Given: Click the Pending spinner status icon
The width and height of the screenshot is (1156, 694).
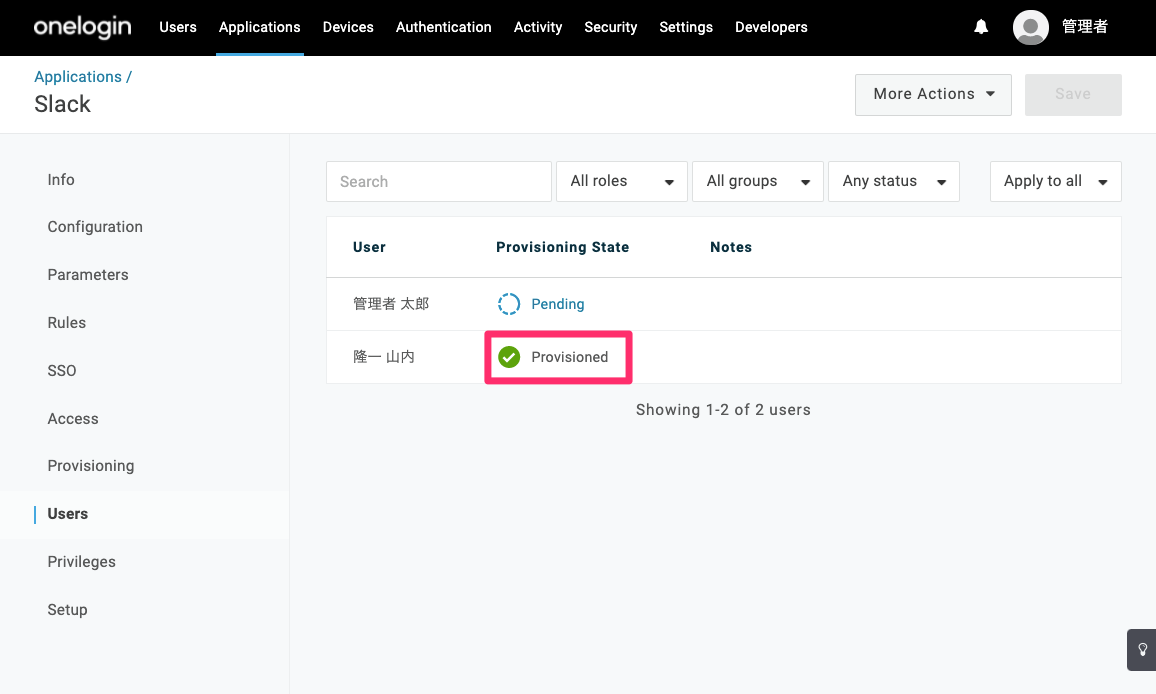Looking at the screenshot, I should pos(509,304).
